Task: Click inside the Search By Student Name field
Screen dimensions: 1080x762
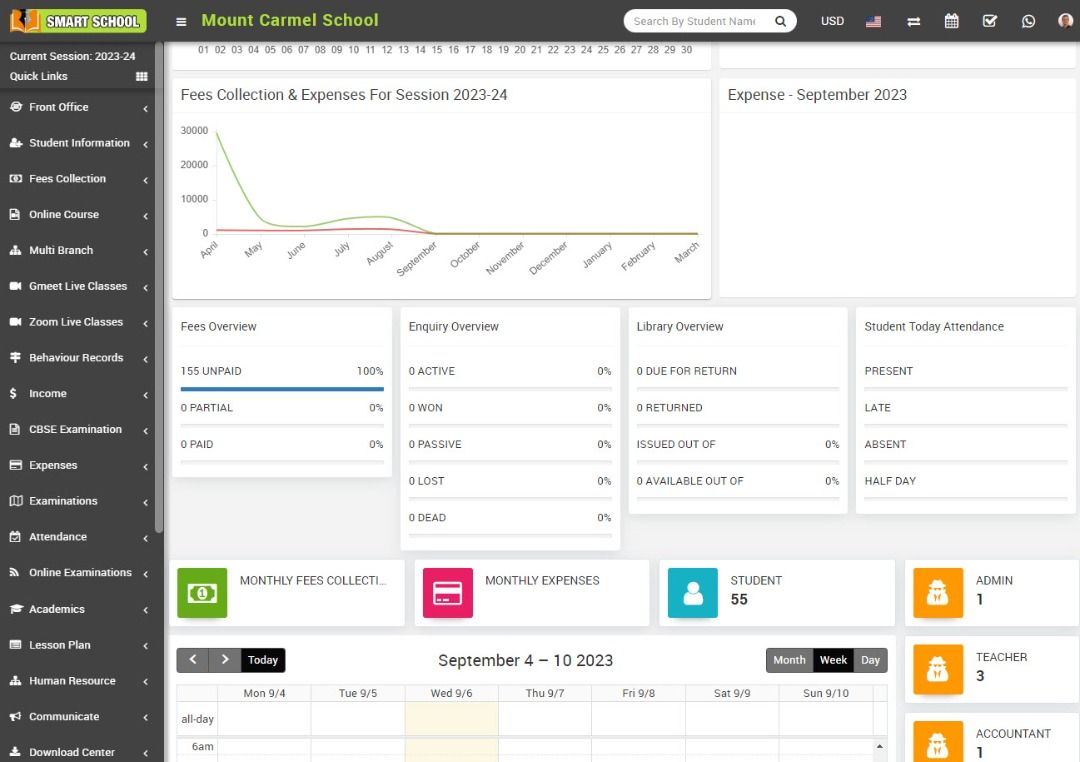Action: click(x=700, y=20)
